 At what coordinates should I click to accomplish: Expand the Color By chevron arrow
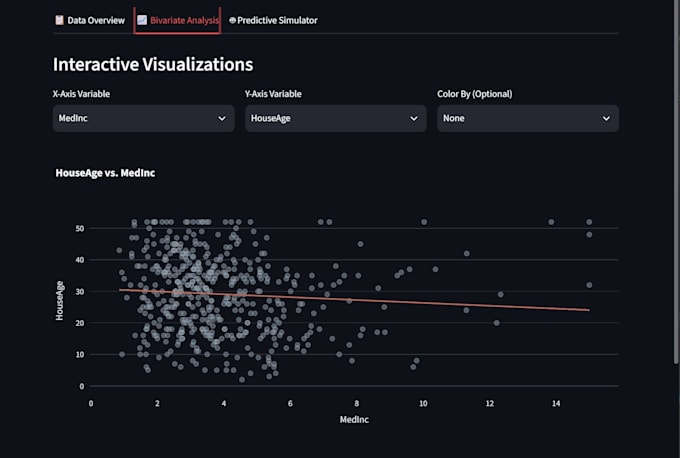coord(606,118)
